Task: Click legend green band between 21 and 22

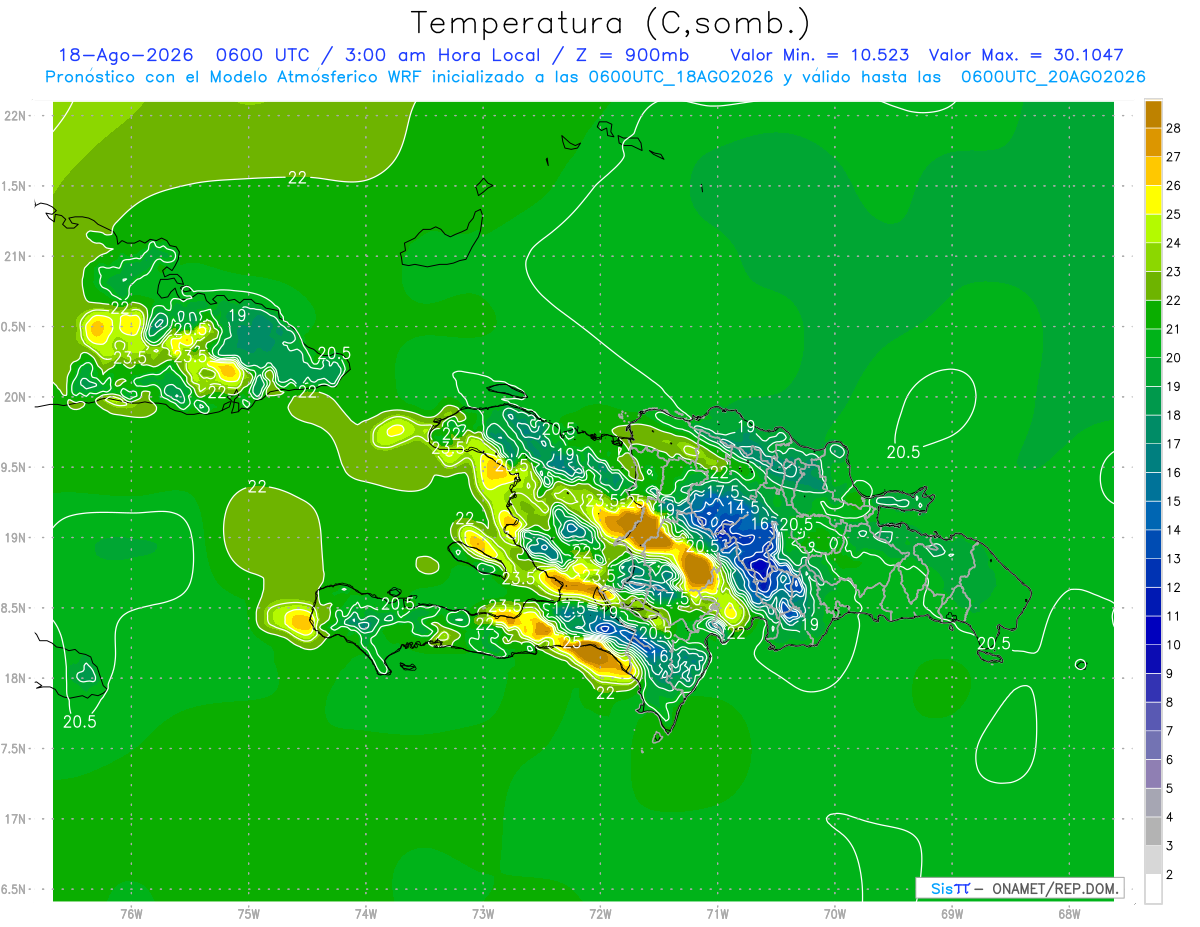Action: [1153, 315]
